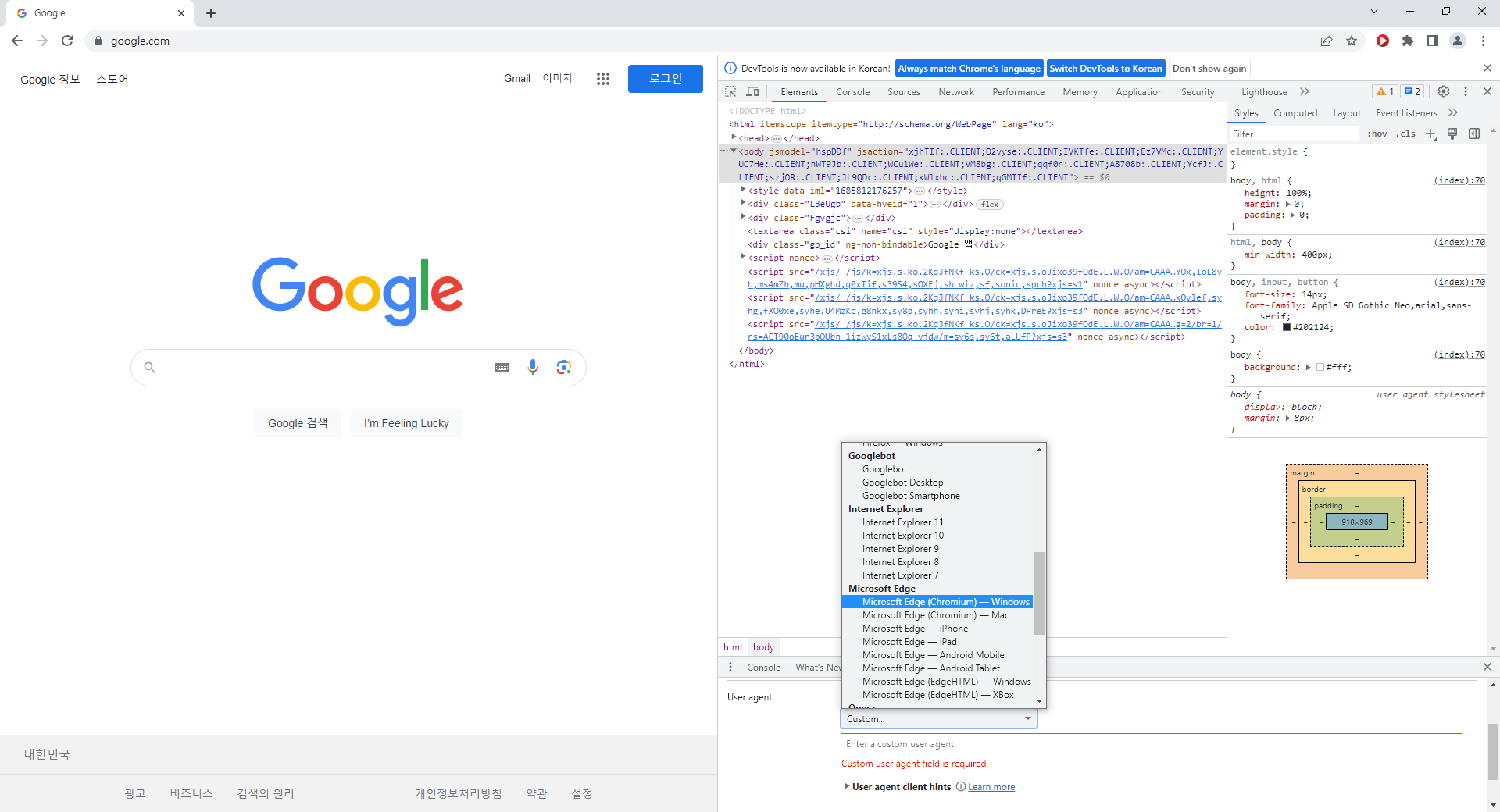Click the warnings count badge

(x=1385, y=91)
